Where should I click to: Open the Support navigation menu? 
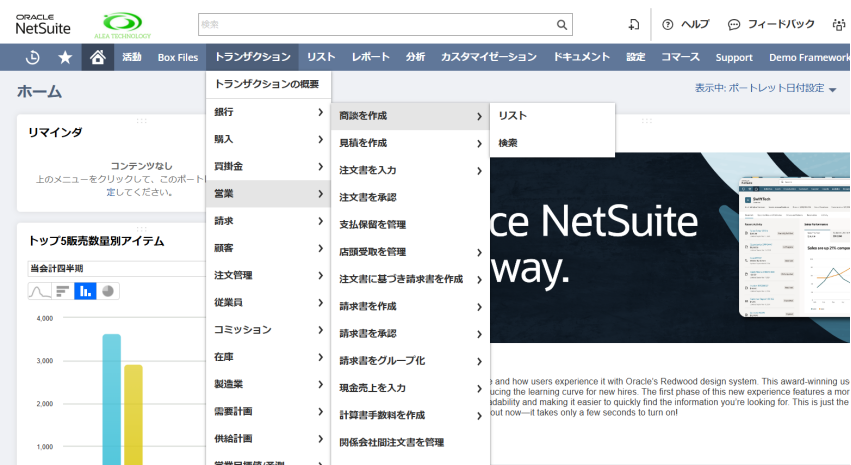tap(734, 57)
